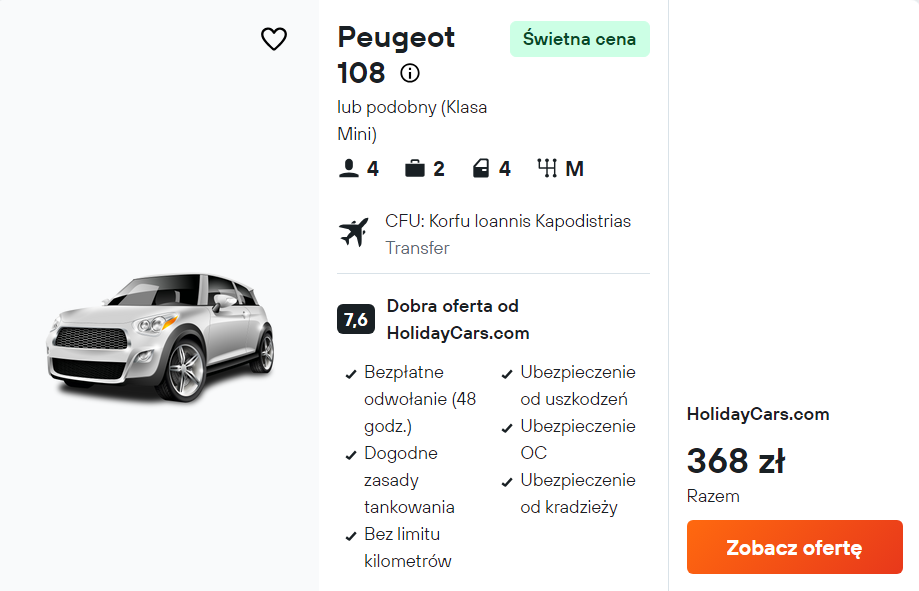
Task: Click the silver car thumbnail image
Action: click(160, 335)
